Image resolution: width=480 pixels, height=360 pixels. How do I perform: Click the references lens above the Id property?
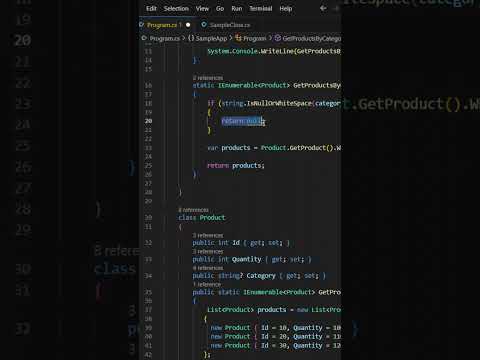click(208, 236)
